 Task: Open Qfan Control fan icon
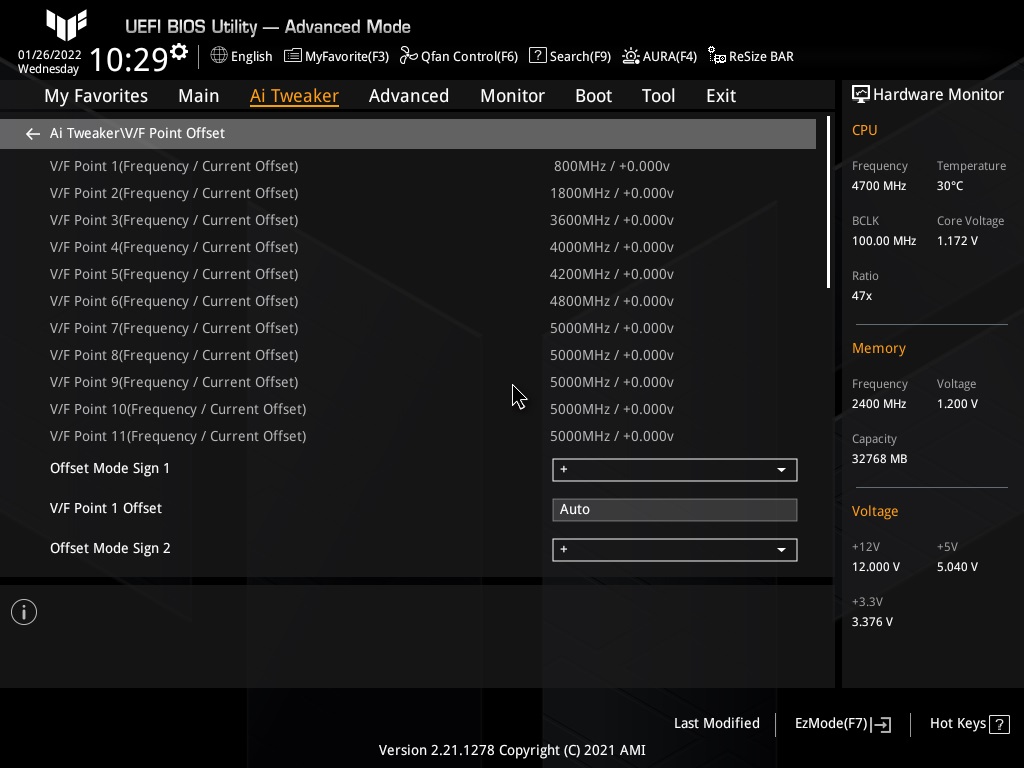point(409,56)
